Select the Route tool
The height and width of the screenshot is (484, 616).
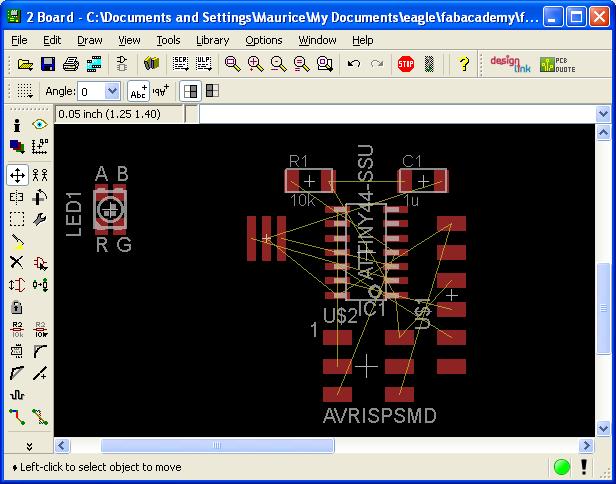click(x=17, y=417)
